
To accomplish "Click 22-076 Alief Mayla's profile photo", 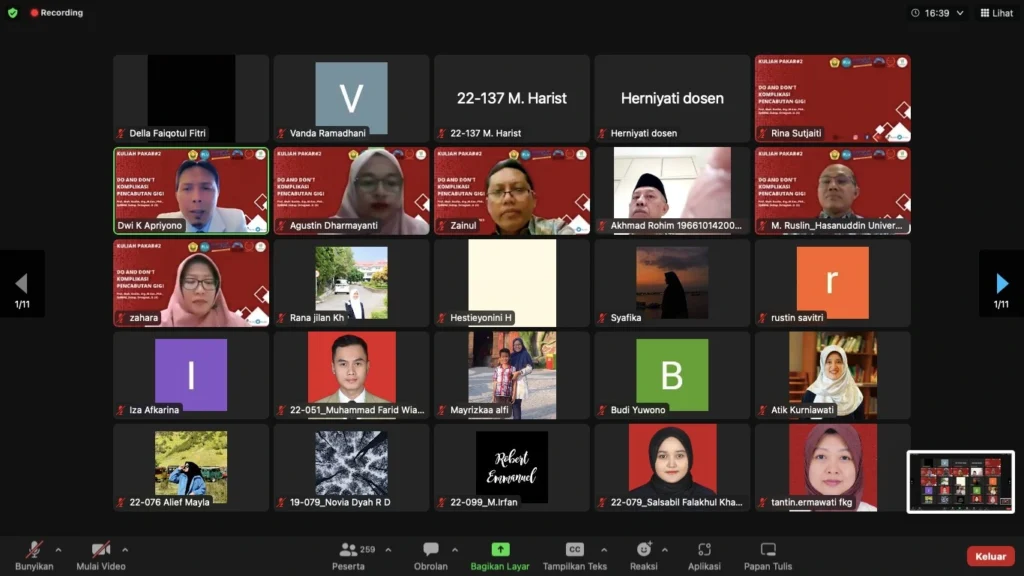I will [x=191, y=466].
